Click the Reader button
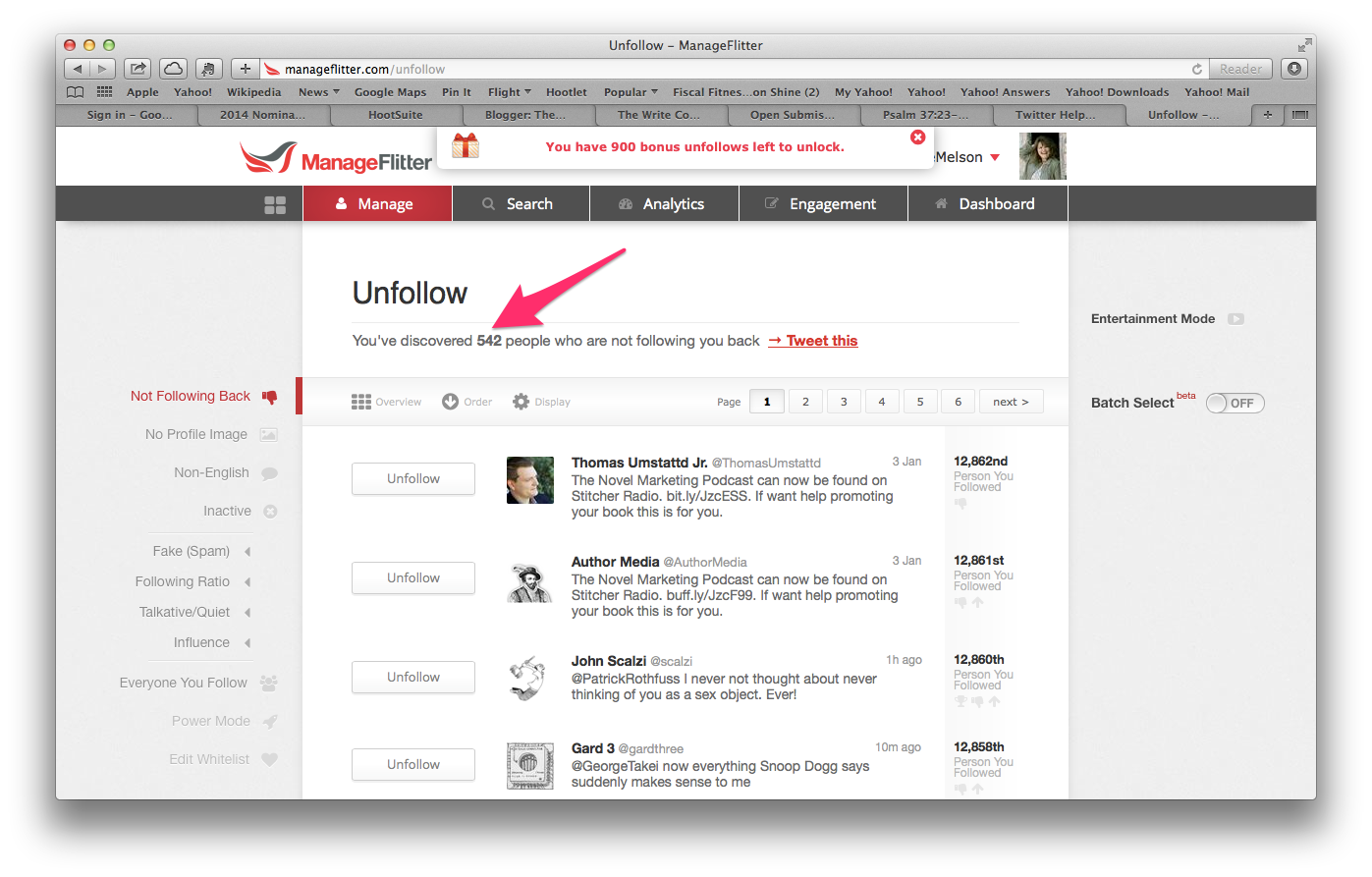 point(1241,69)
